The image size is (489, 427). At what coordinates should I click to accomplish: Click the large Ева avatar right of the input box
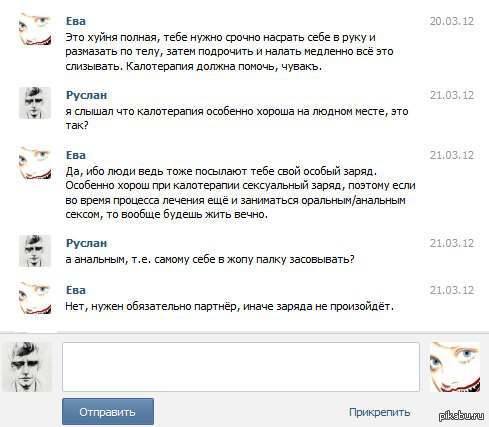pos(455,367)
